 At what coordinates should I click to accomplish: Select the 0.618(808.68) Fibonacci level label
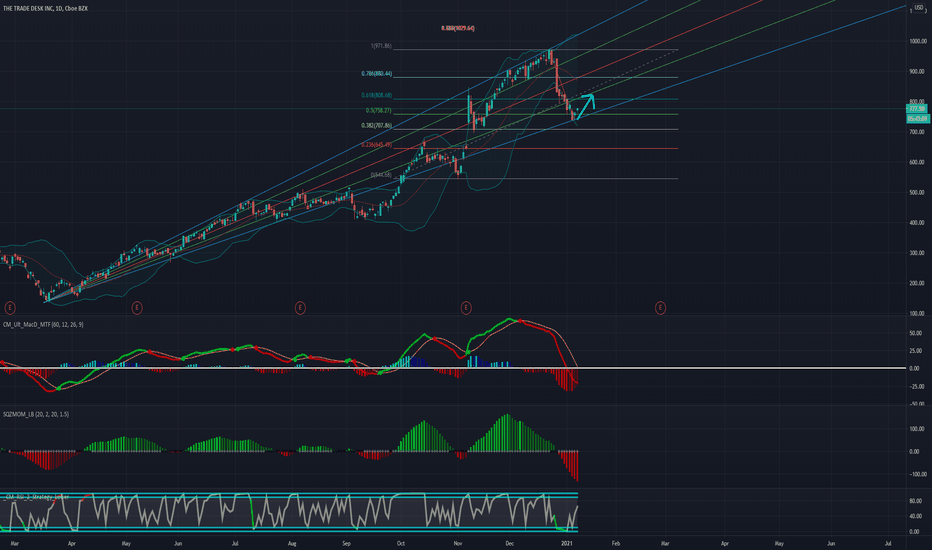point(377,95)
